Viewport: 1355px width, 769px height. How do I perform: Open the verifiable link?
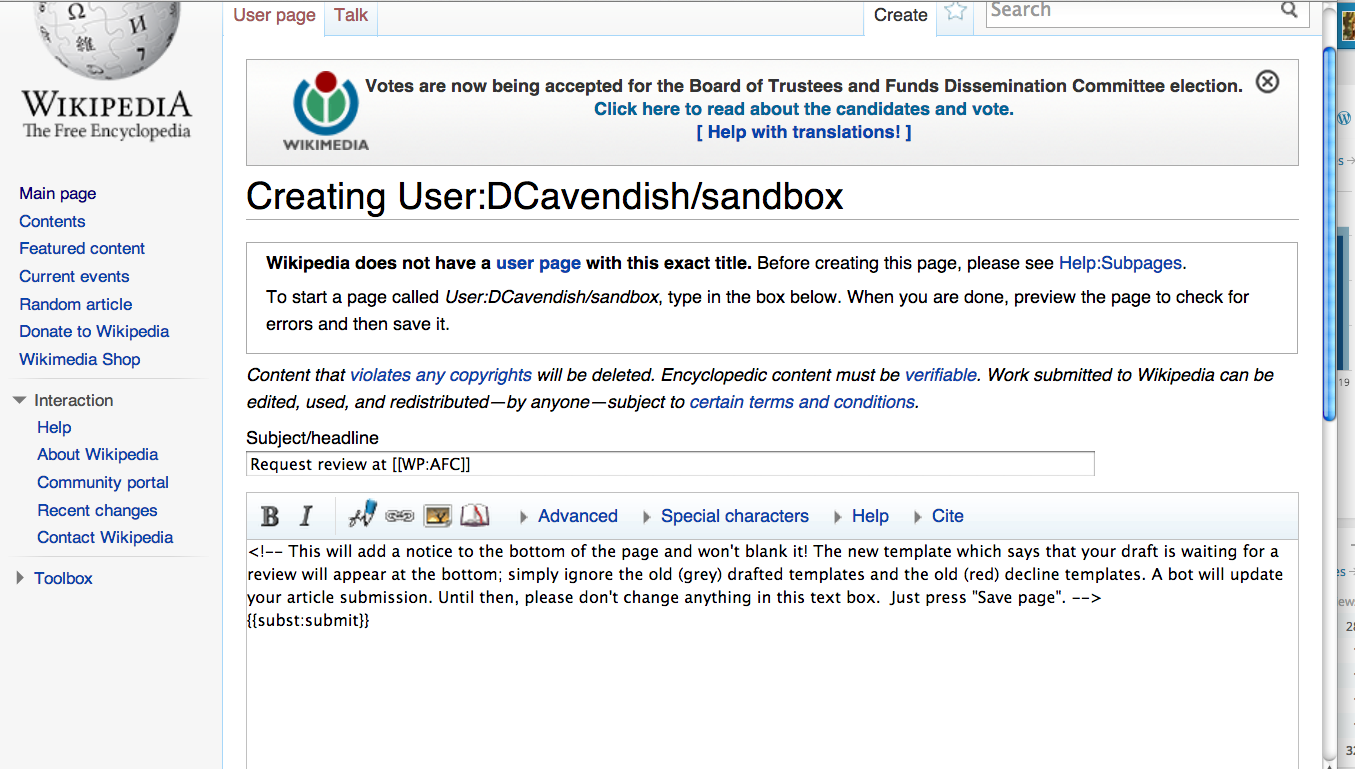click(x=941, y=375)
